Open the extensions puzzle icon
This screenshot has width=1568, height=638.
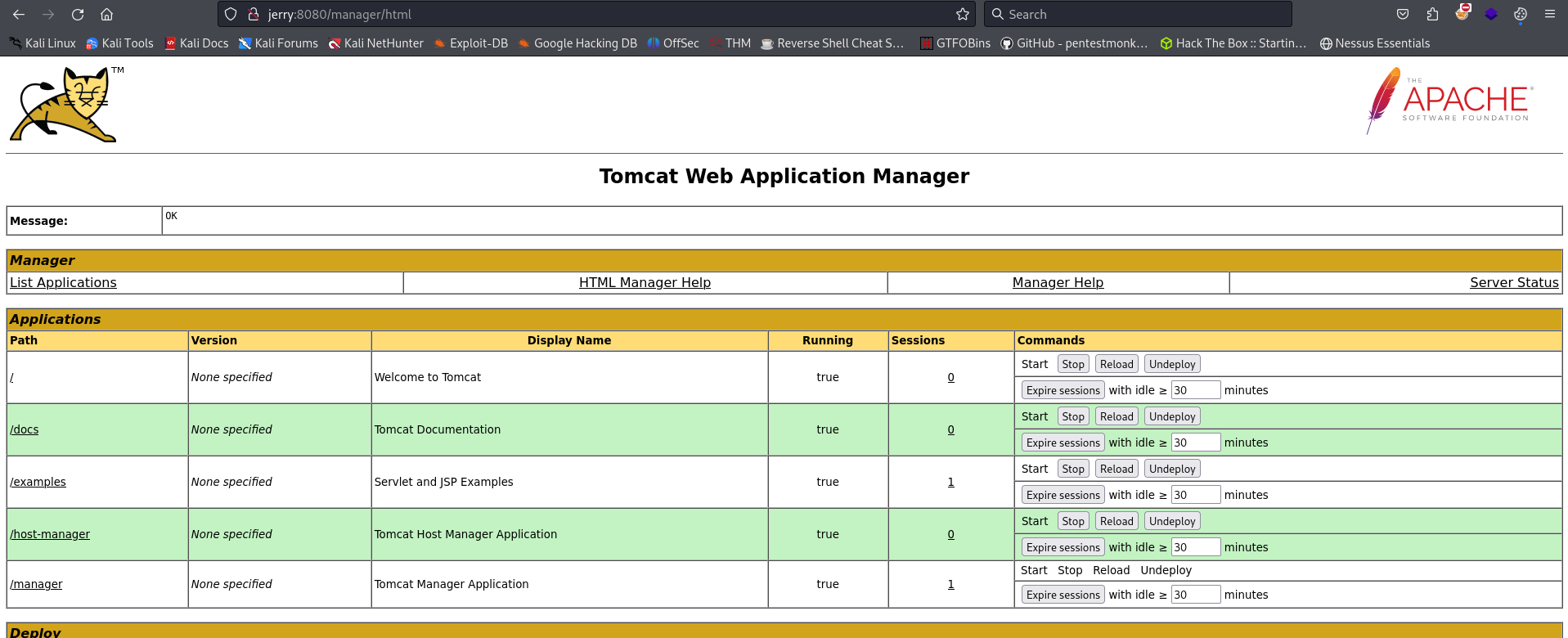point(1432,14)
